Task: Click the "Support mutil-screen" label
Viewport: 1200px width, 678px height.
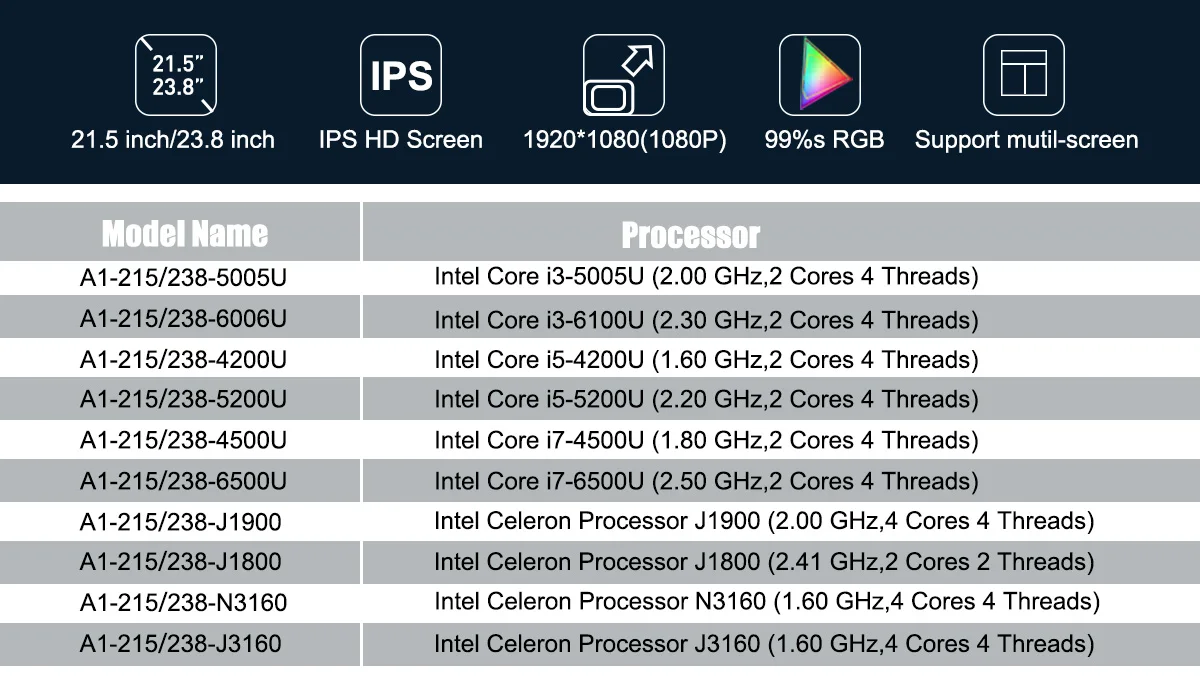Action: [1026, 140]
